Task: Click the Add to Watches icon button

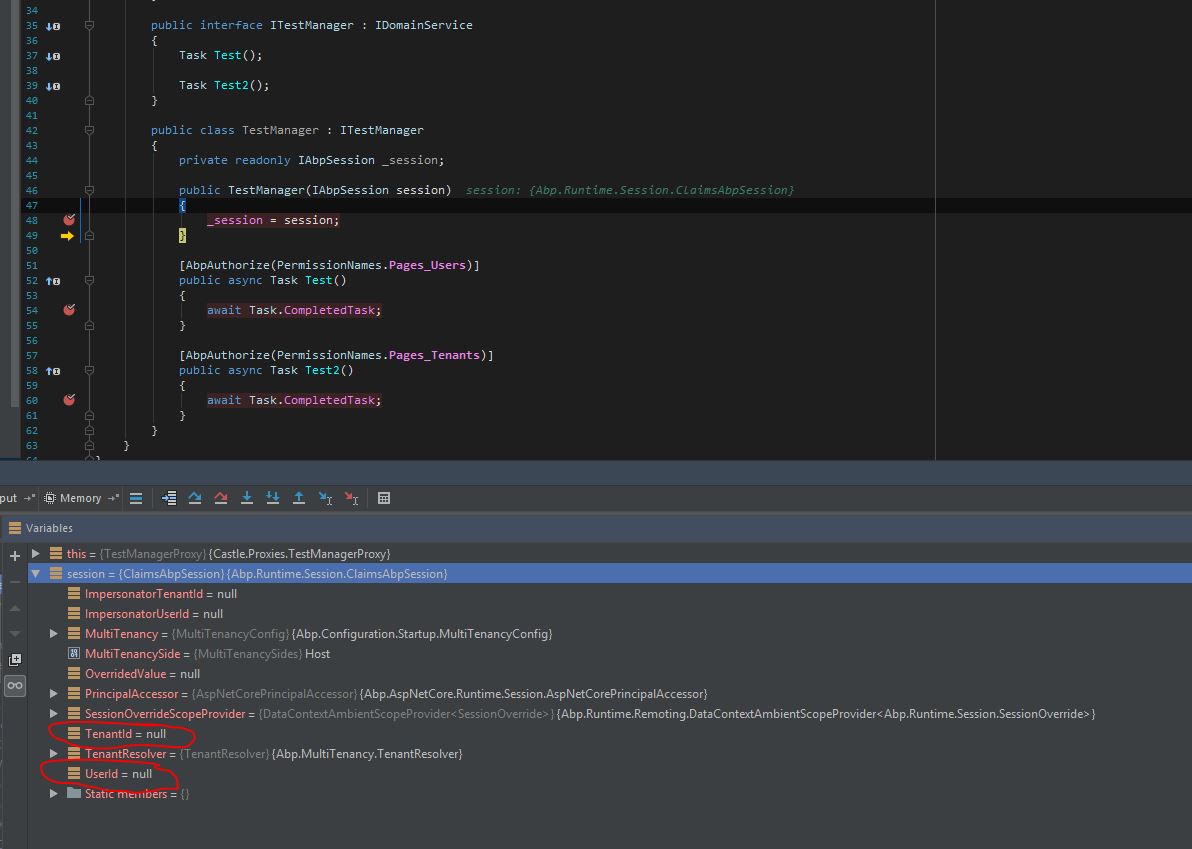Action: 14,660
